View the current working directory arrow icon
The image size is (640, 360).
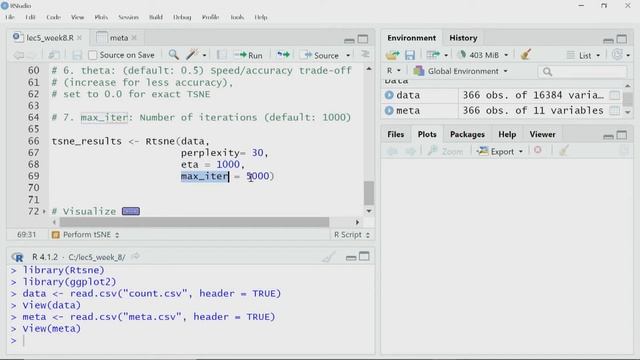click(x=136, y=256)
